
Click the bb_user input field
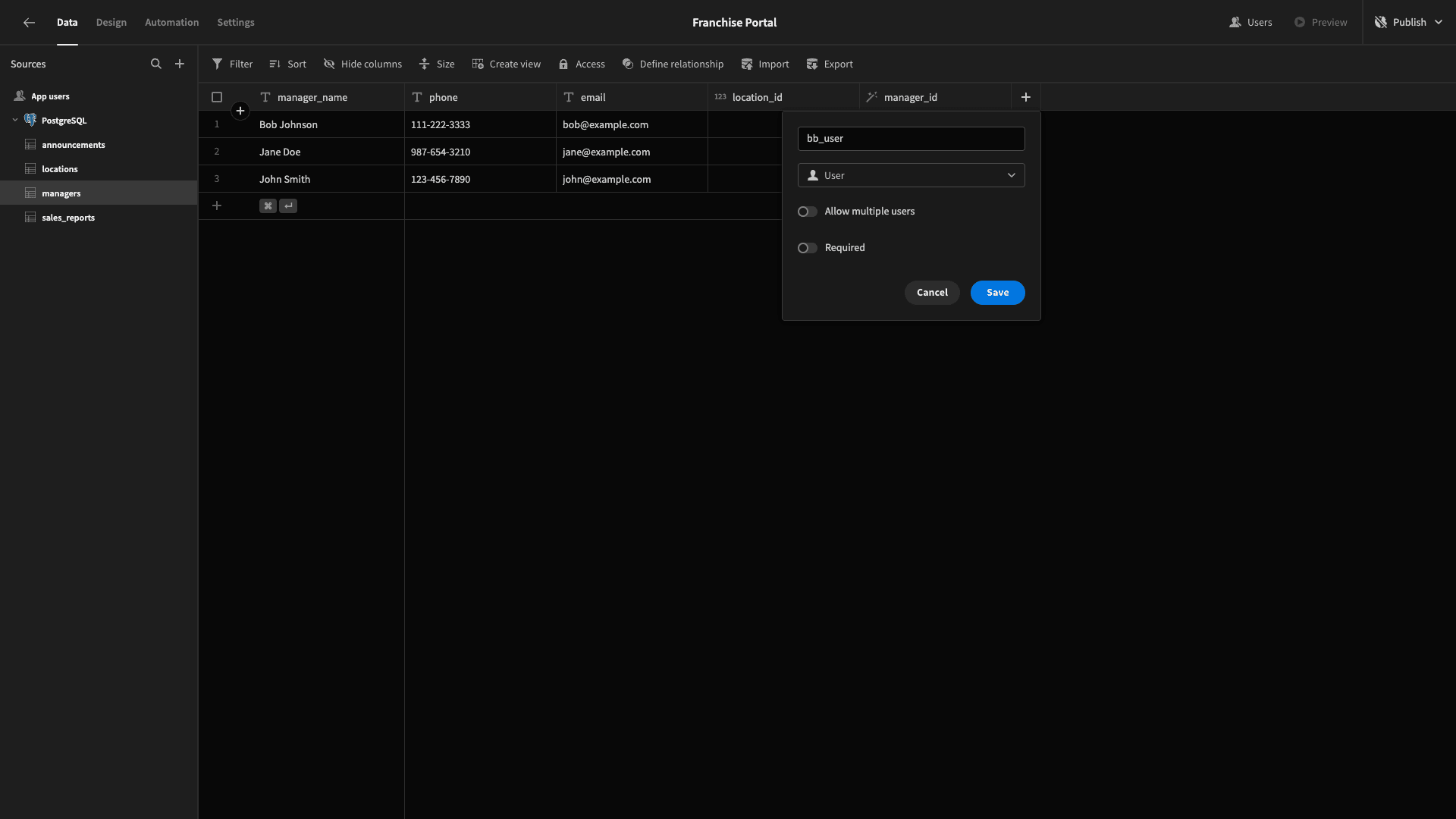pos(912,138)
